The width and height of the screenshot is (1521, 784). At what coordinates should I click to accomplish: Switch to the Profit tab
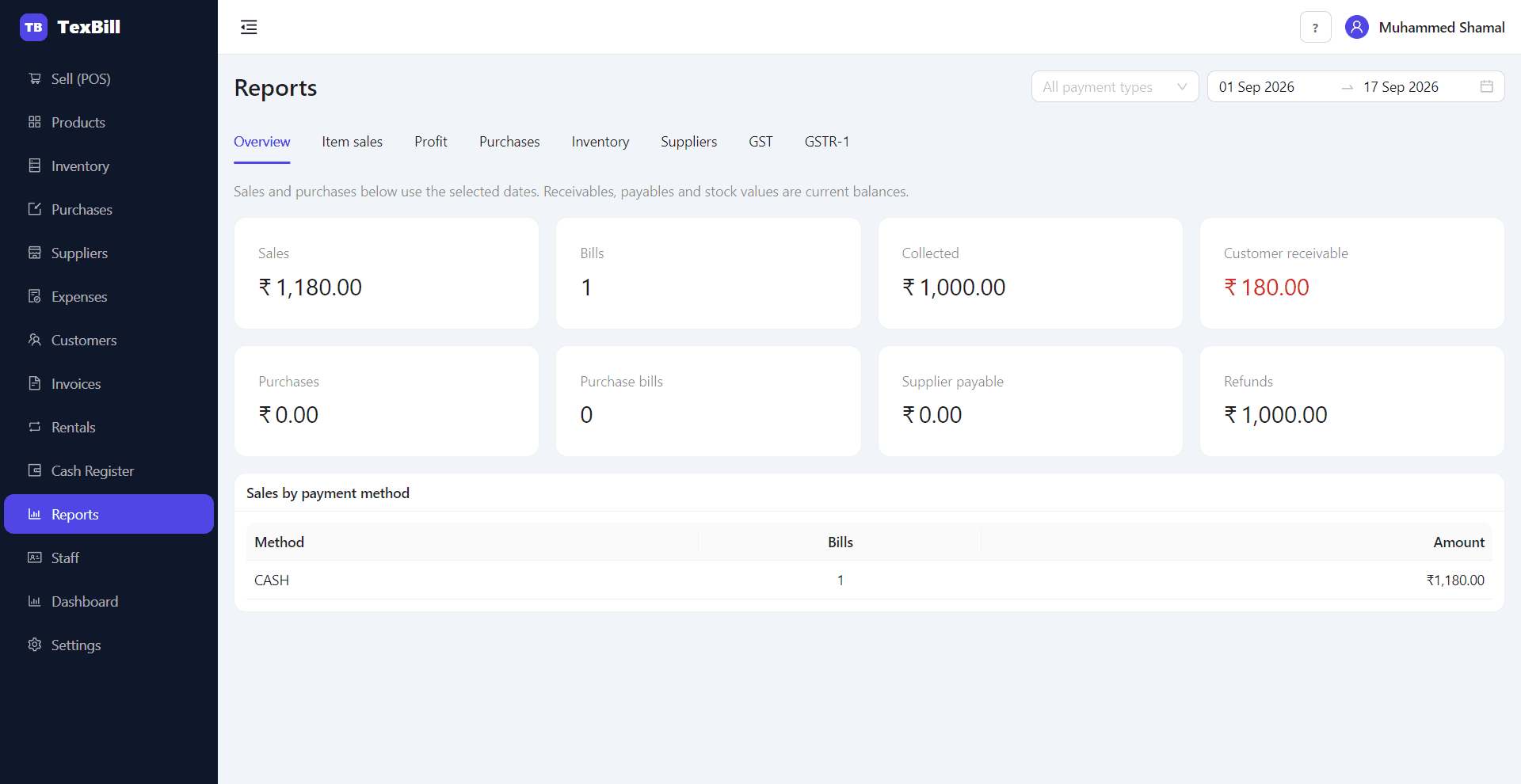tap(431, 142)
